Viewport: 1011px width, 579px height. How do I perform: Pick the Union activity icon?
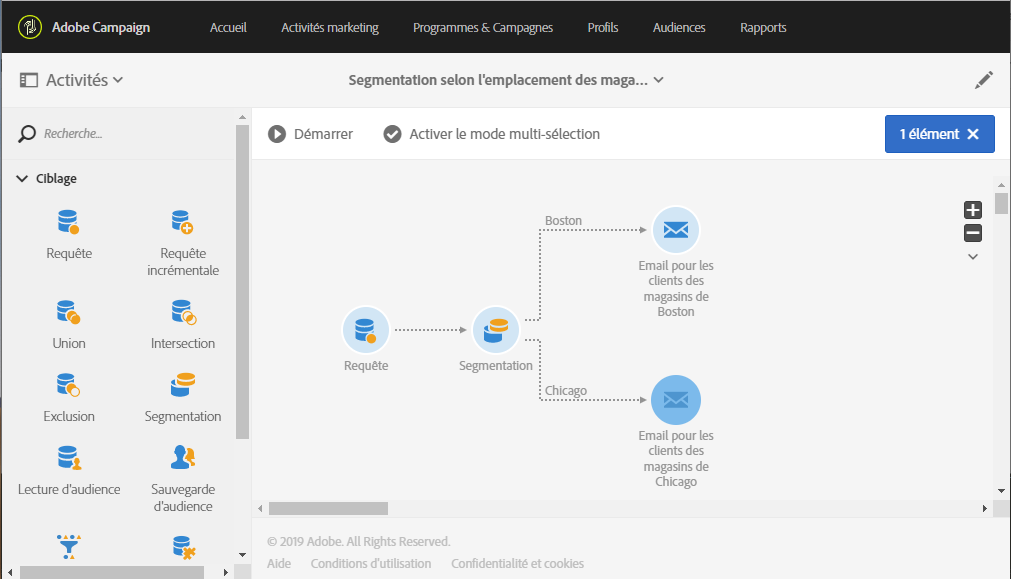click(x=68, y=312)
